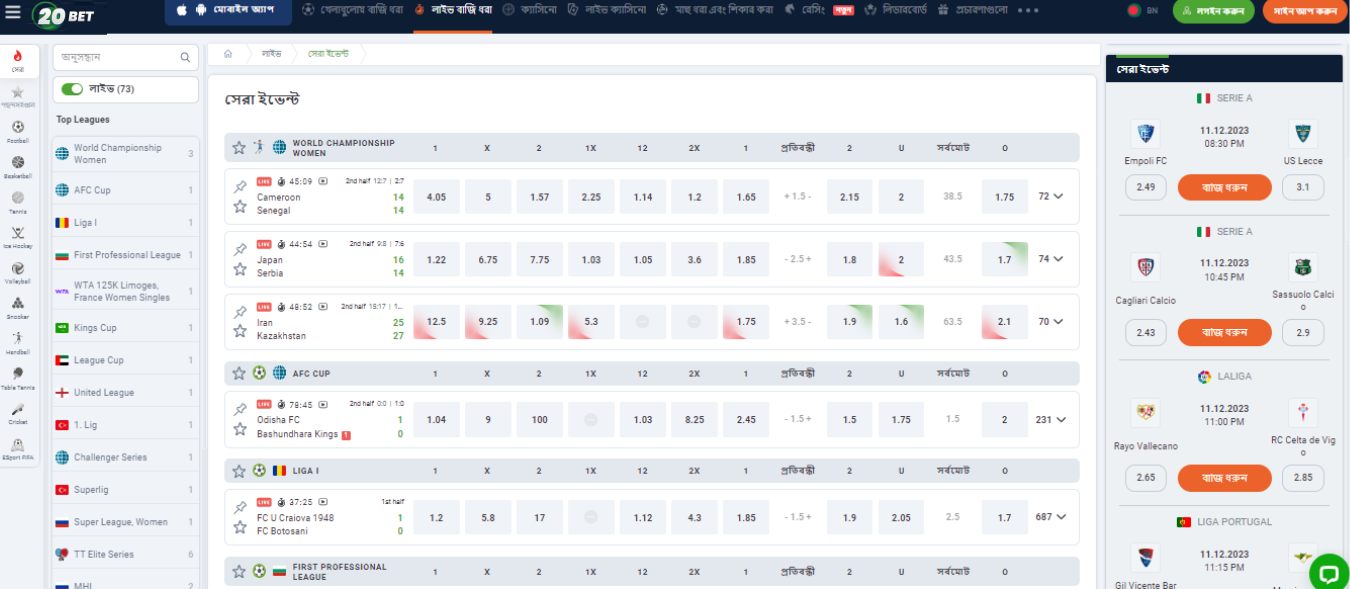
Task: Pin the Japan vs Serbia match
Action: point(240,249)
